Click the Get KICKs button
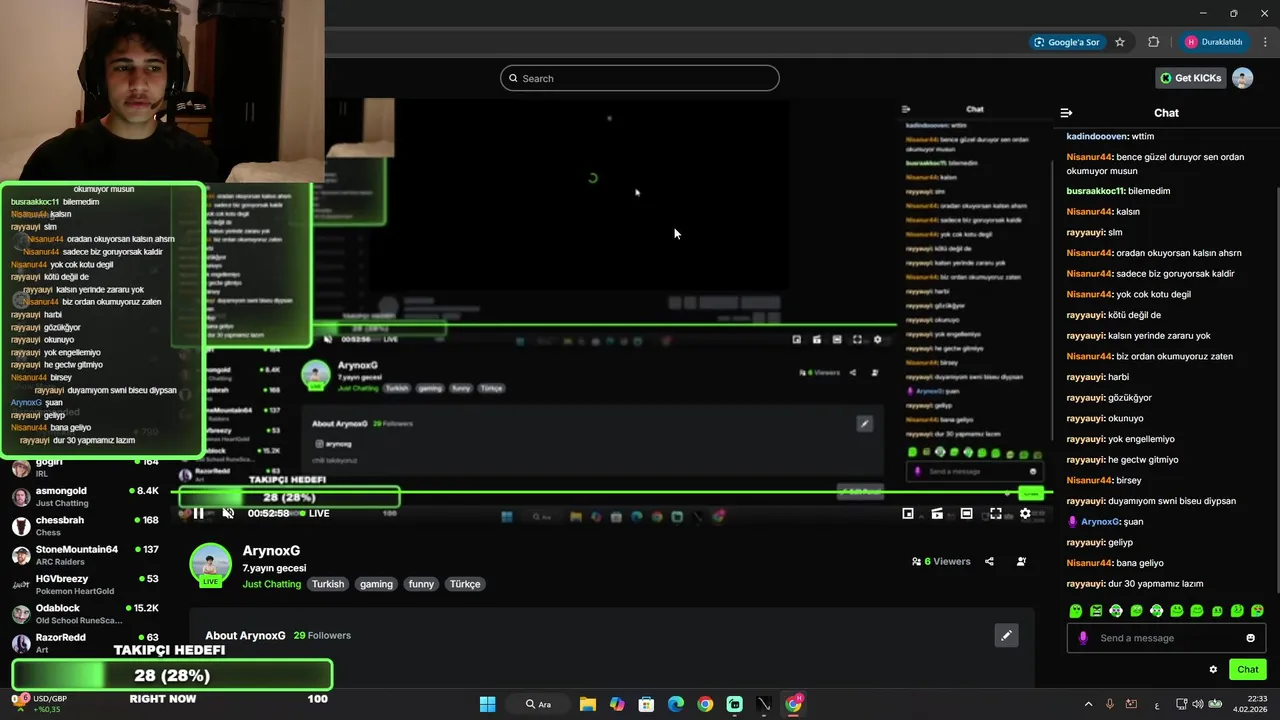The image size is (1280, 720). coord(1190,78)
